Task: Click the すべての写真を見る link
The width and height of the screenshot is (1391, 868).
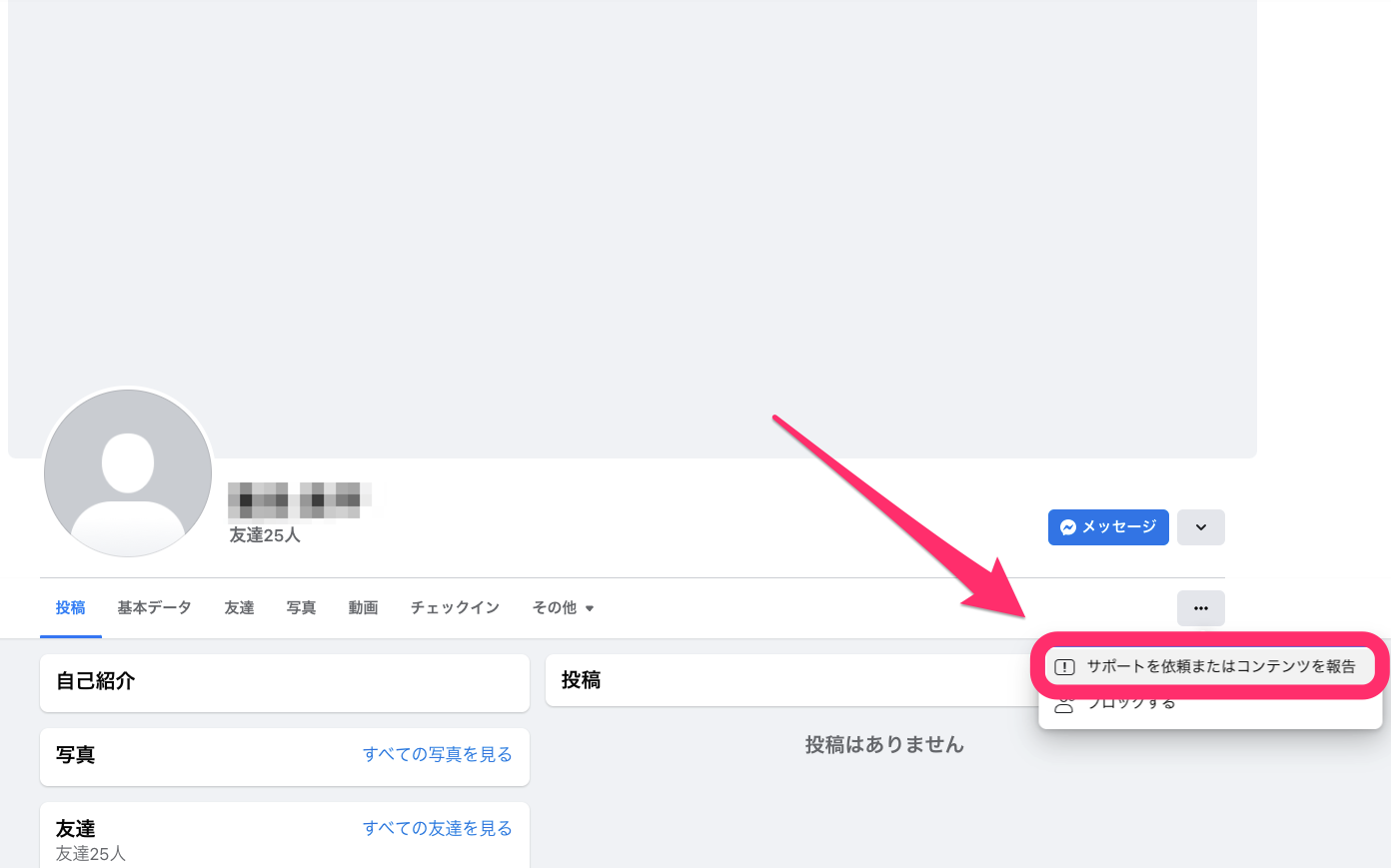Action: point(438,756)
